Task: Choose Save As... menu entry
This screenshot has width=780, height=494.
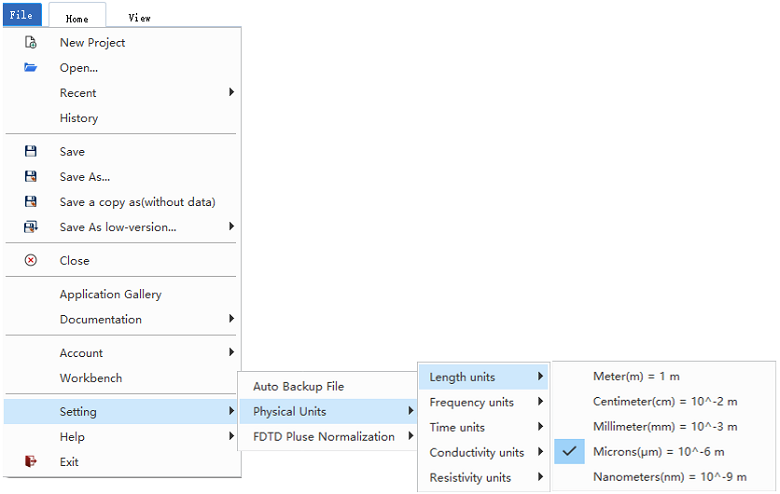Action: [122, 177]
